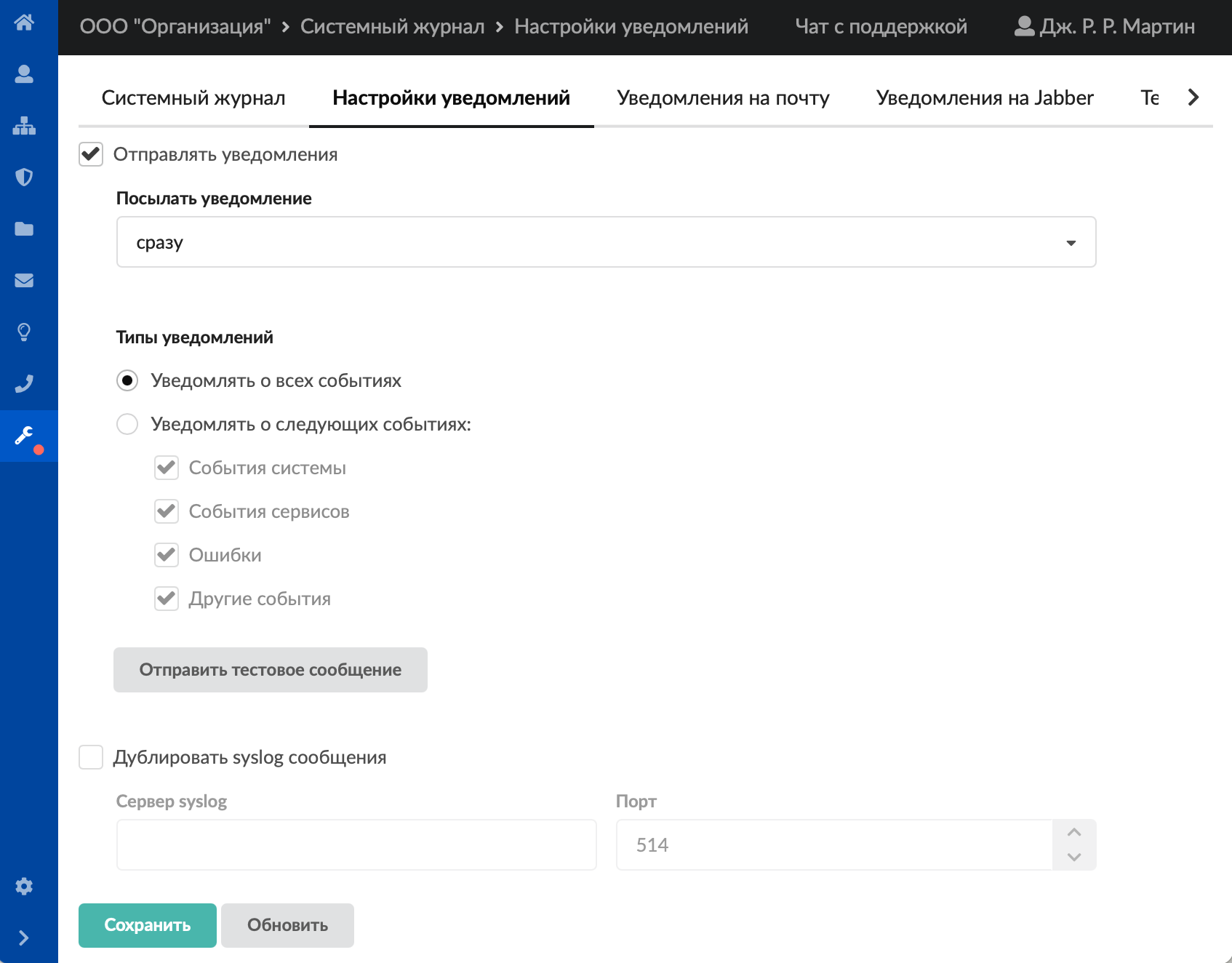Expand the sidebar with bottom chevron
Viewport: 1232px width, 963px height.
pos(24,938)
